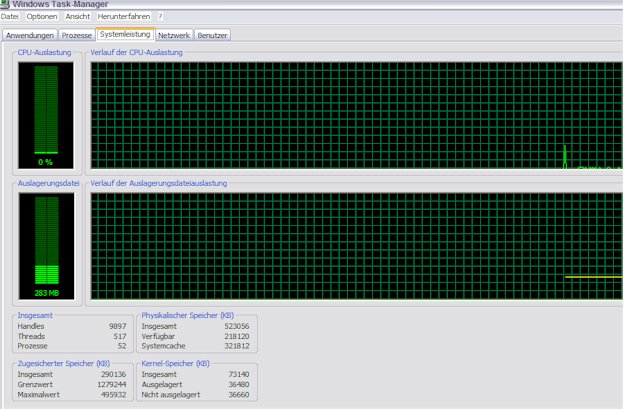Select the Systemleistung tab
Image resolution: width=624 pixels, height=410 pixels.
coord(125,34)
